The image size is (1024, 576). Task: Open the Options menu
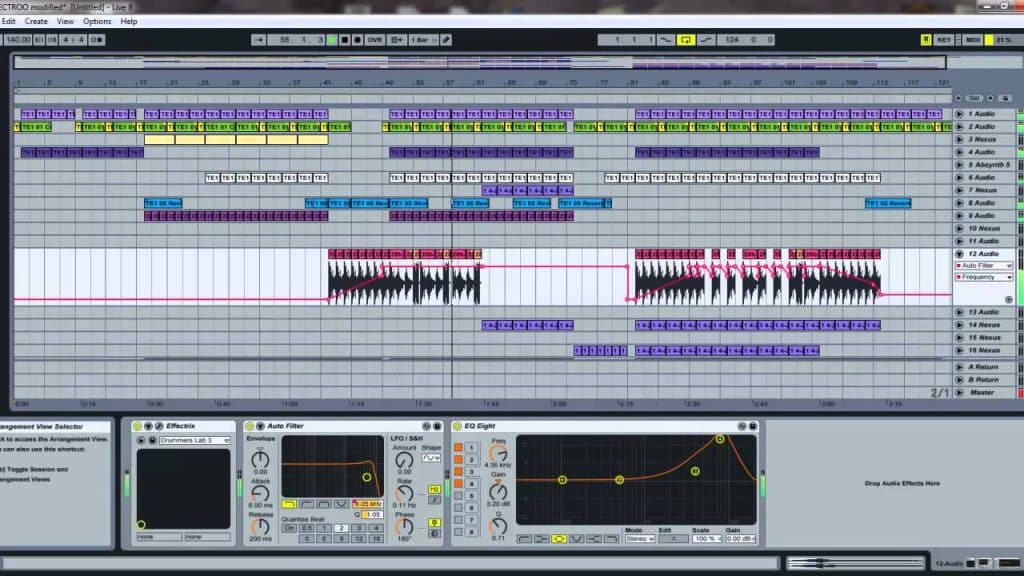[x=97, y=22]
